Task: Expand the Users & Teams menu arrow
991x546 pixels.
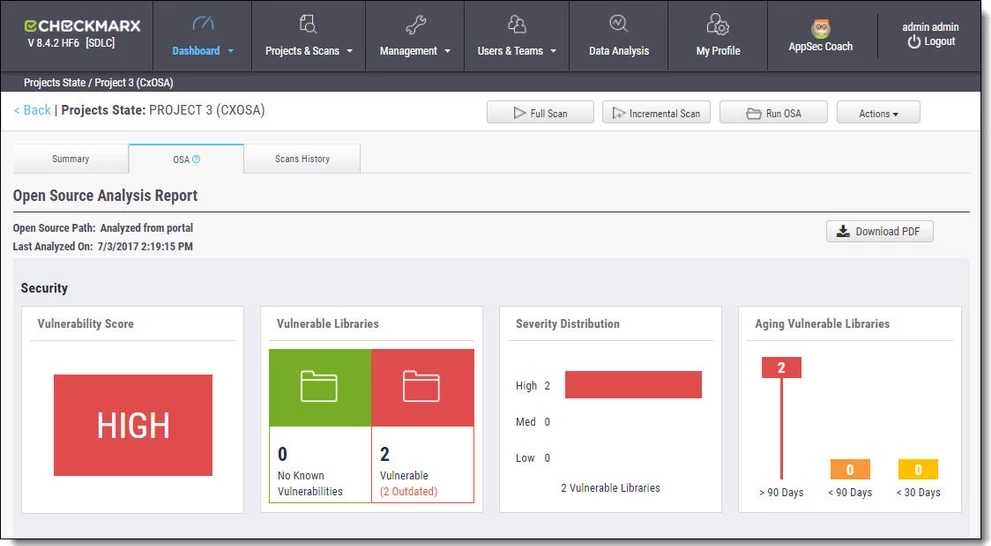Action: coord(554,51)
